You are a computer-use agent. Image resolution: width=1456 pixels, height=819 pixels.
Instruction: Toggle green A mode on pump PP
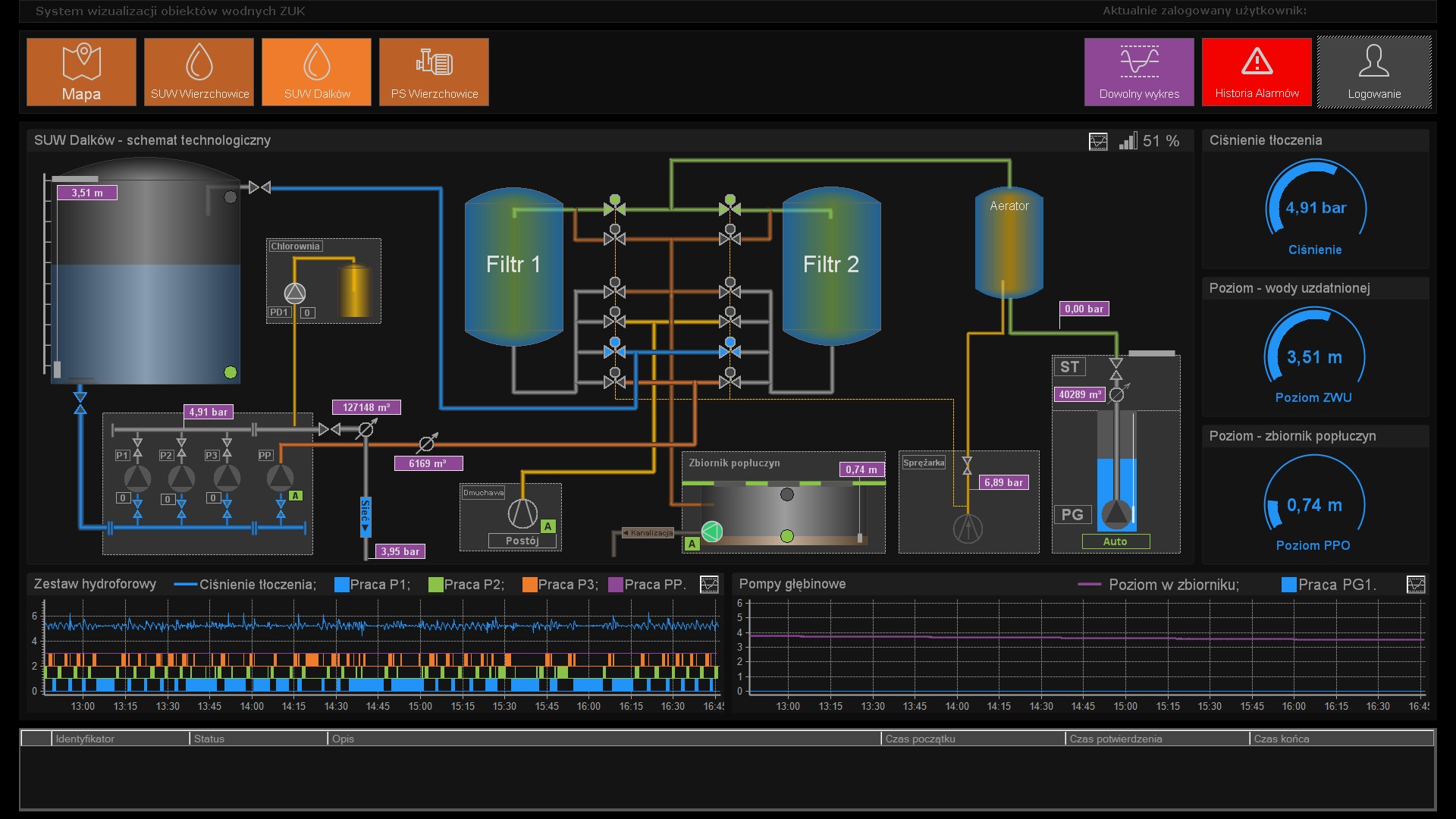[x=296, y=496]
